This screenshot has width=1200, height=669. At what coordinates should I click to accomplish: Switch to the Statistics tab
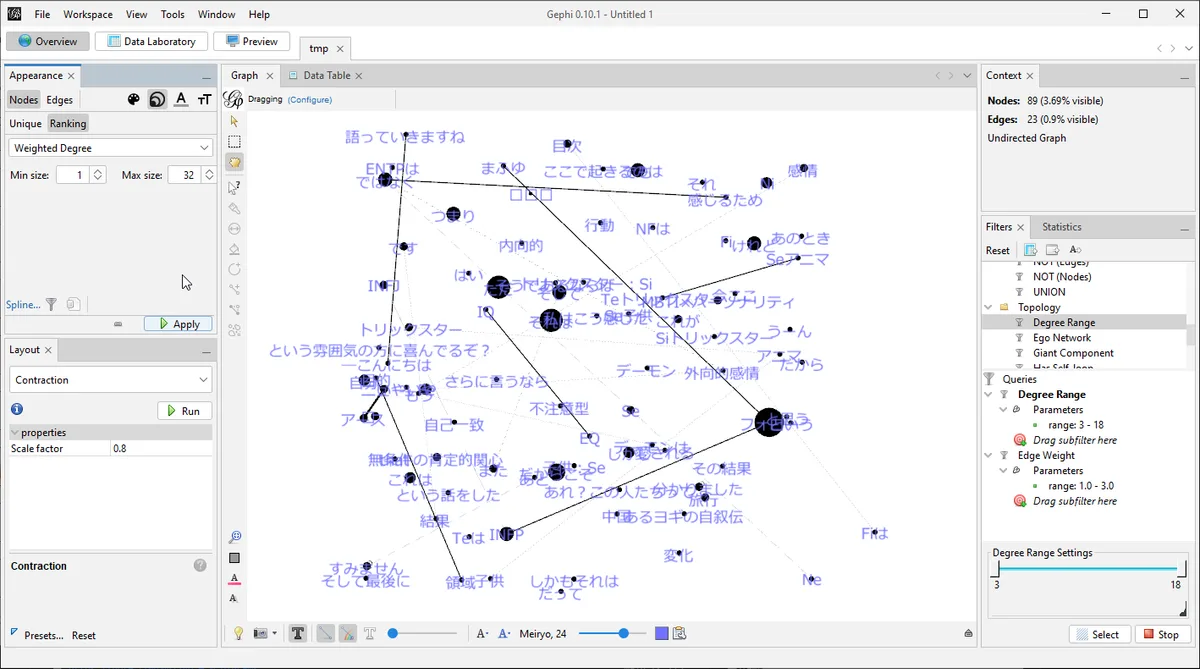1063,227
